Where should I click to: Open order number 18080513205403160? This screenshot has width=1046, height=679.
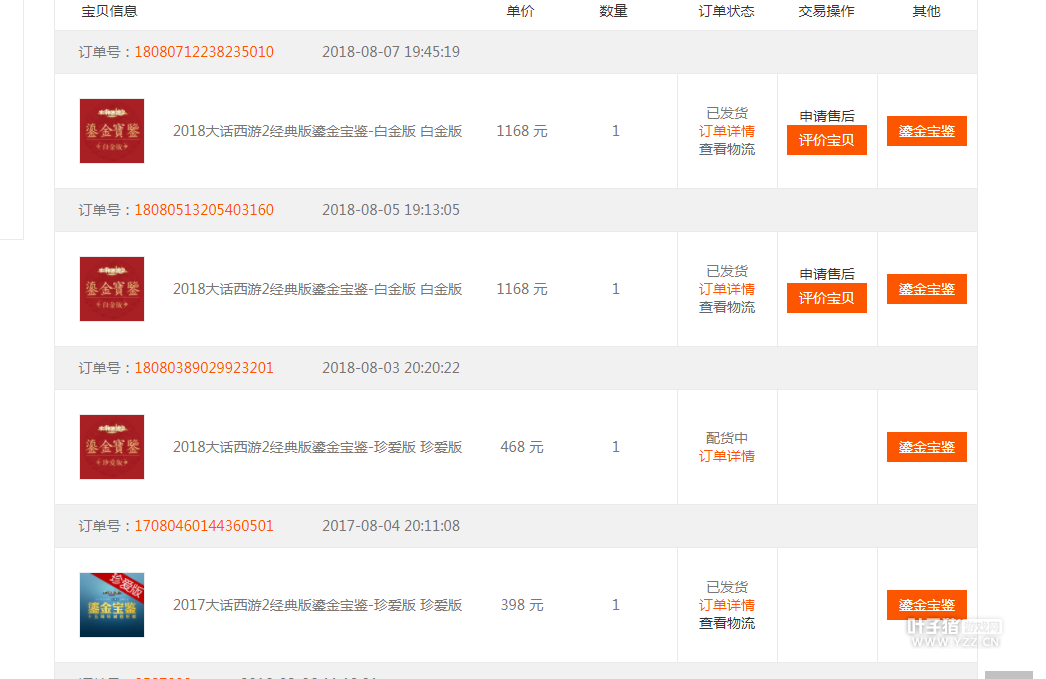pyautogui.click(x=204, y=210)
